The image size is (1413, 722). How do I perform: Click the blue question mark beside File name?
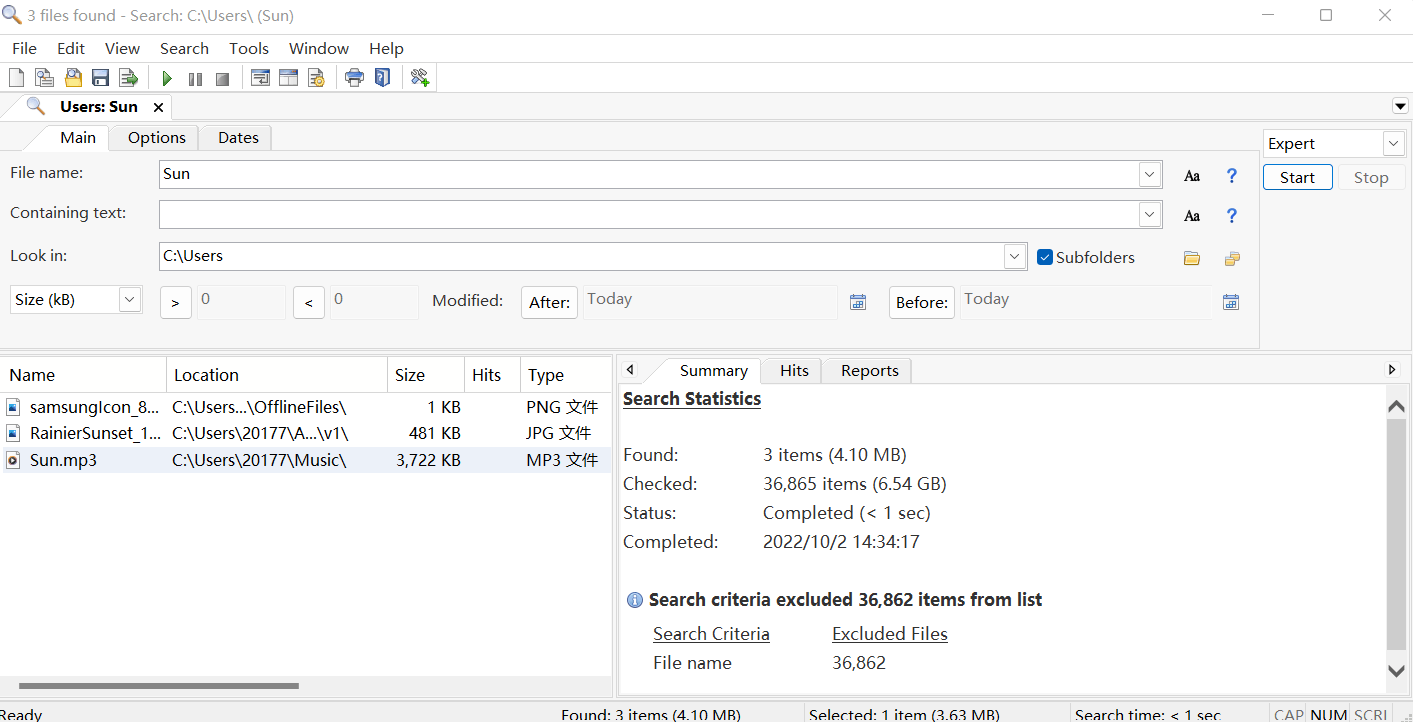[1232, 176]
